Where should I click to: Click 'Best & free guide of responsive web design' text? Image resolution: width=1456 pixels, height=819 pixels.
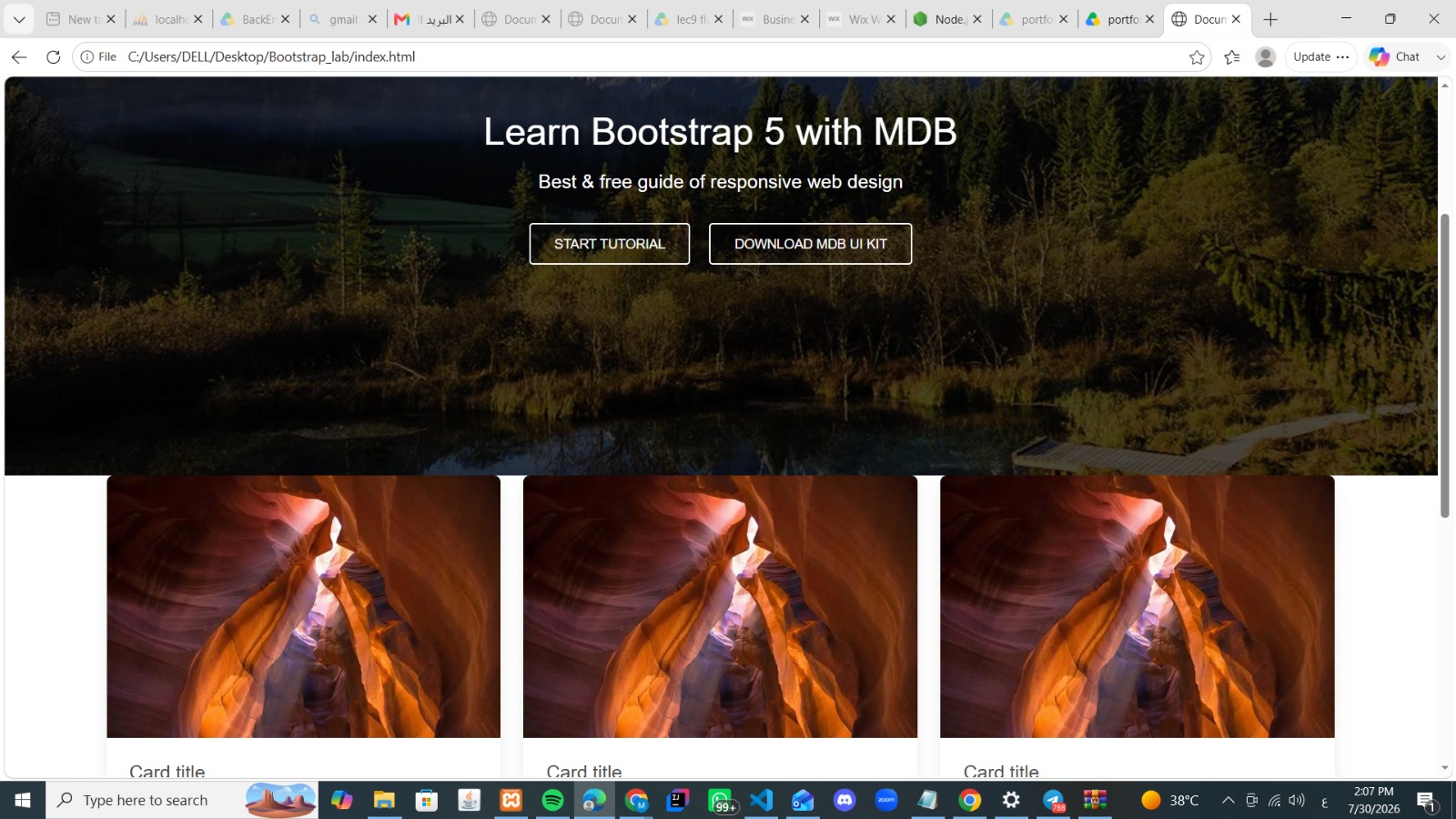721,182
